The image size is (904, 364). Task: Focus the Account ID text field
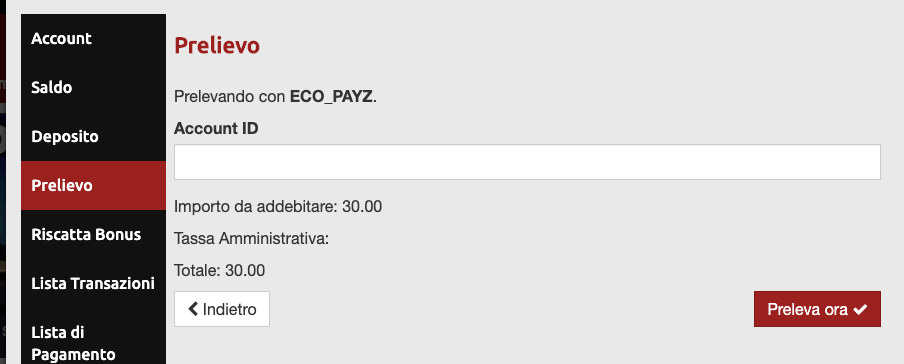[527, 162]
